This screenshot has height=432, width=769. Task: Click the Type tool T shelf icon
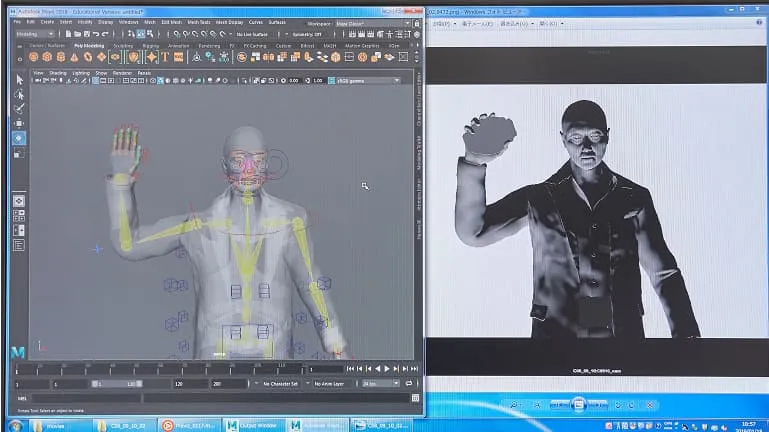pyautogui.click(x=165, y=57)
